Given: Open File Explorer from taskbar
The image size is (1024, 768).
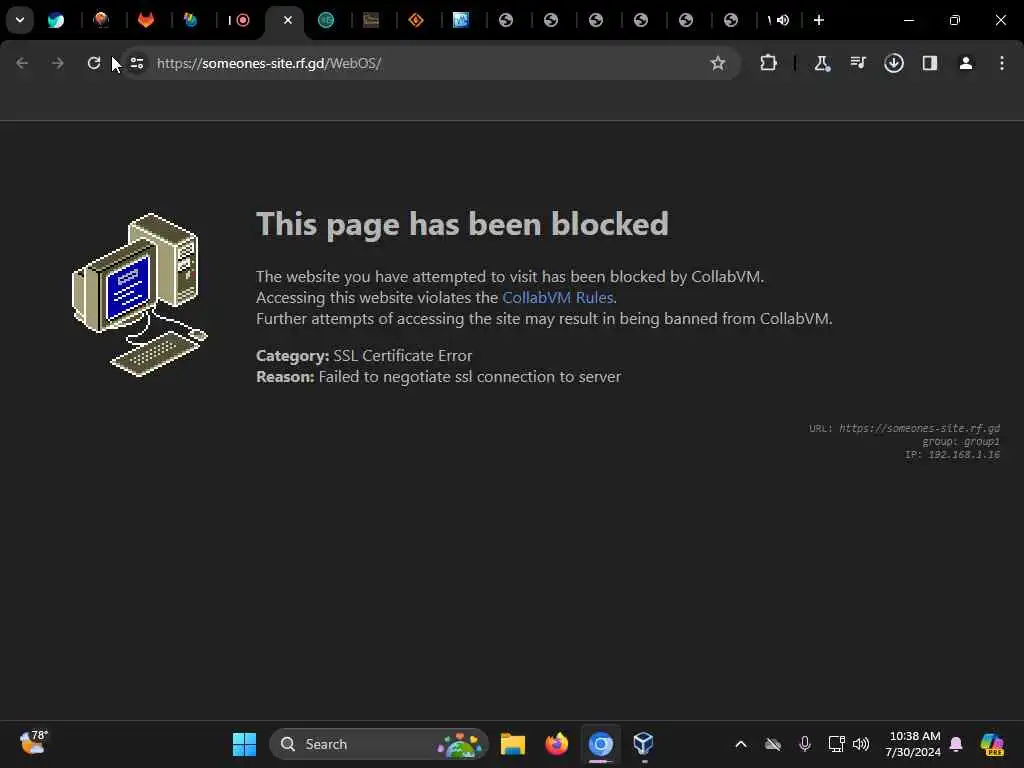Looking at the screenshot, I should (x=513, y=744).
